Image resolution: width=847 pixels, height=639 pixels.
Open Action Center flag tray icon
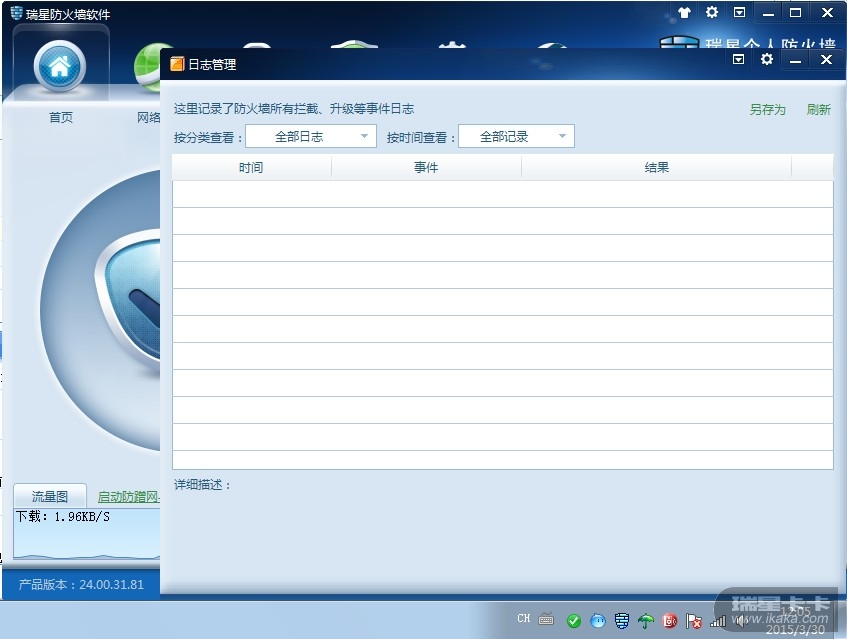coord(693,621)
